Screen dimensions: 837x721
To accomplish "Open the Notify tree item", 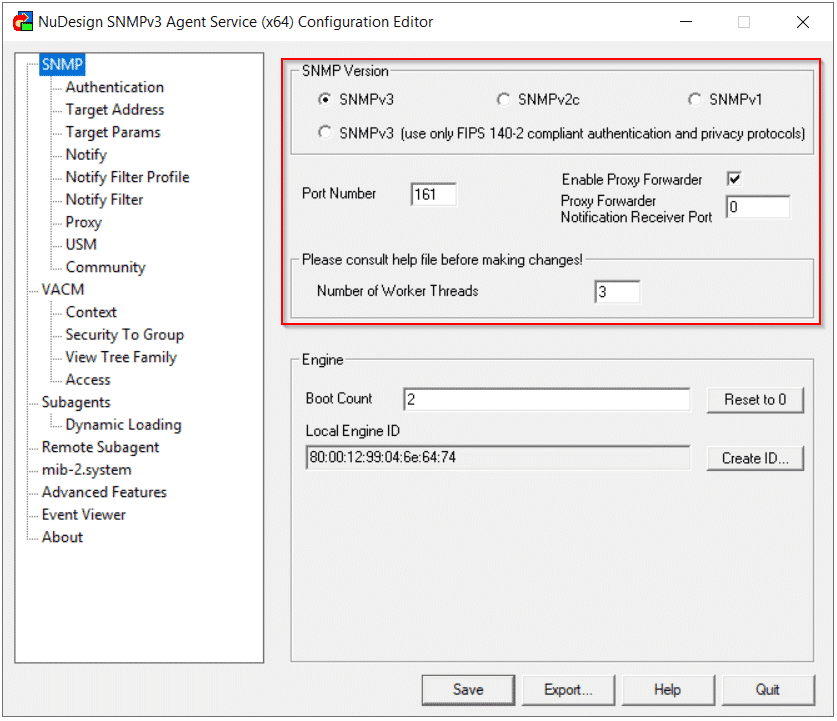I will coord(86,154).
